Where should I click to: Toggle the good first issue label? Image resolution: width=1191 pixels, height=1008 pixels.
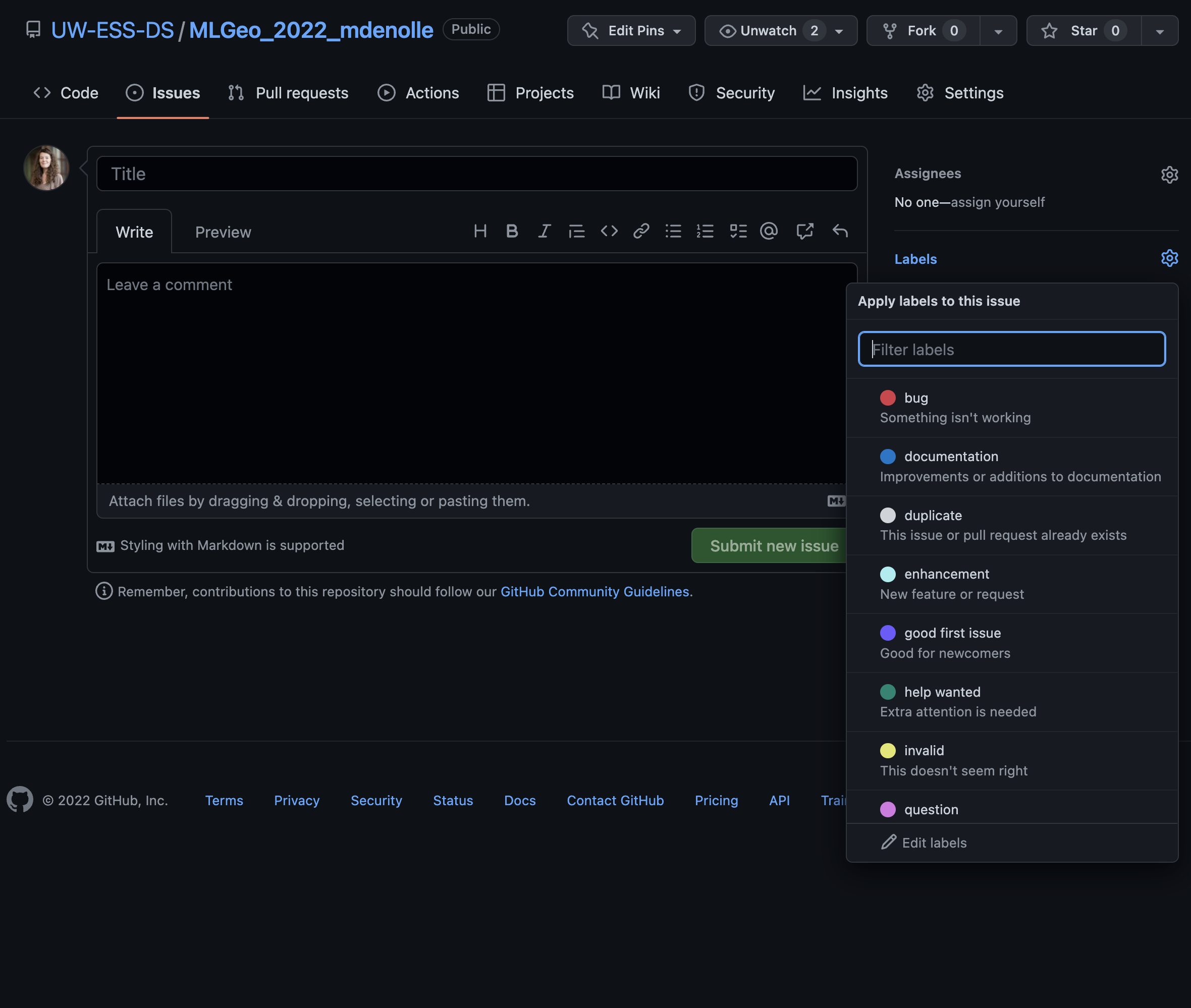pyautogui.click(x=1011, y=643)
